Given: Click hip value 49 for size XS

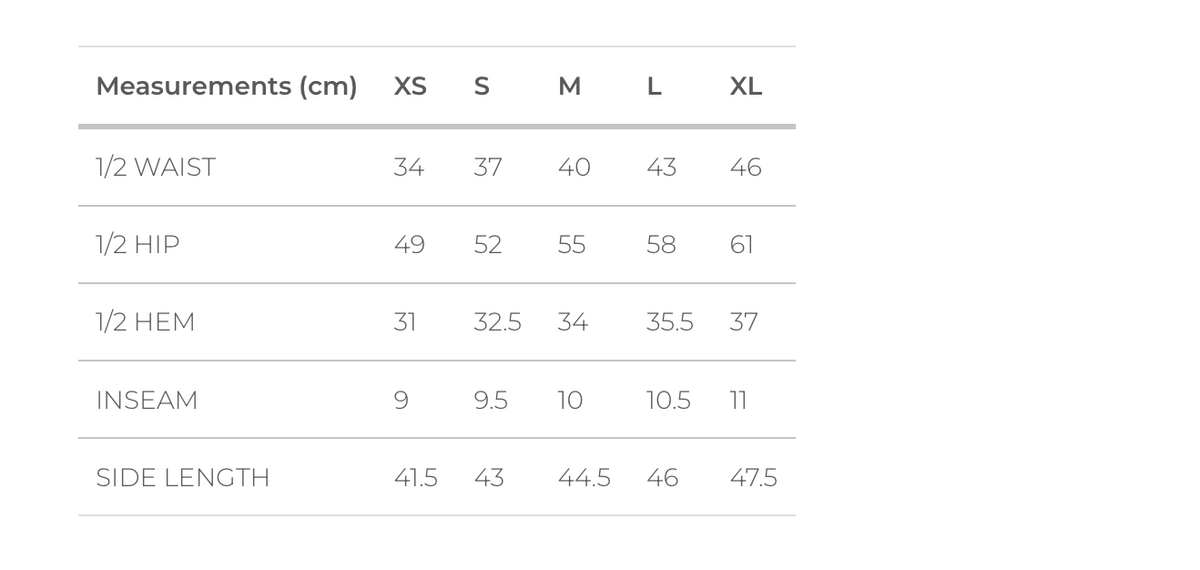Looking at the screenshot, I should tap(409, 244).
